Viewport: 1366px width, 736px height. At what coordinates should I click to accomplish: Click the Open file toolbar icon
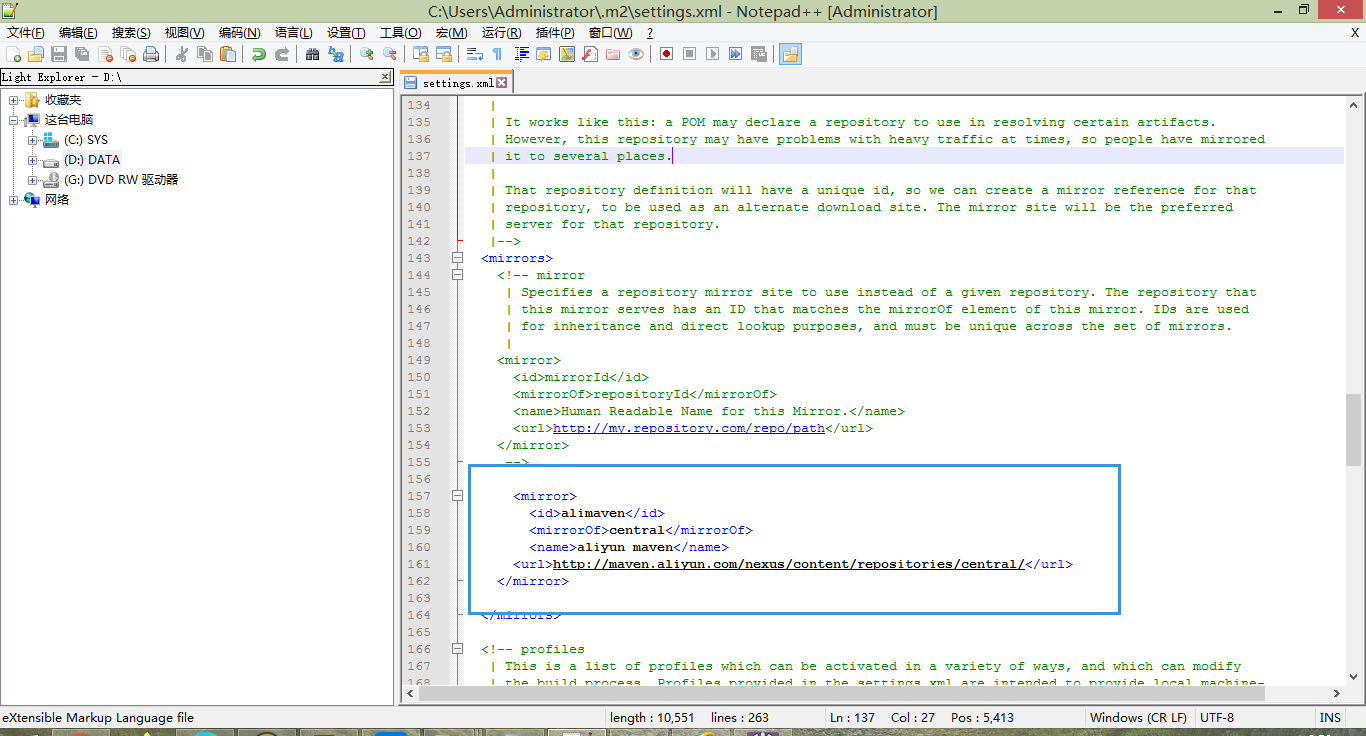coord(36,54)
